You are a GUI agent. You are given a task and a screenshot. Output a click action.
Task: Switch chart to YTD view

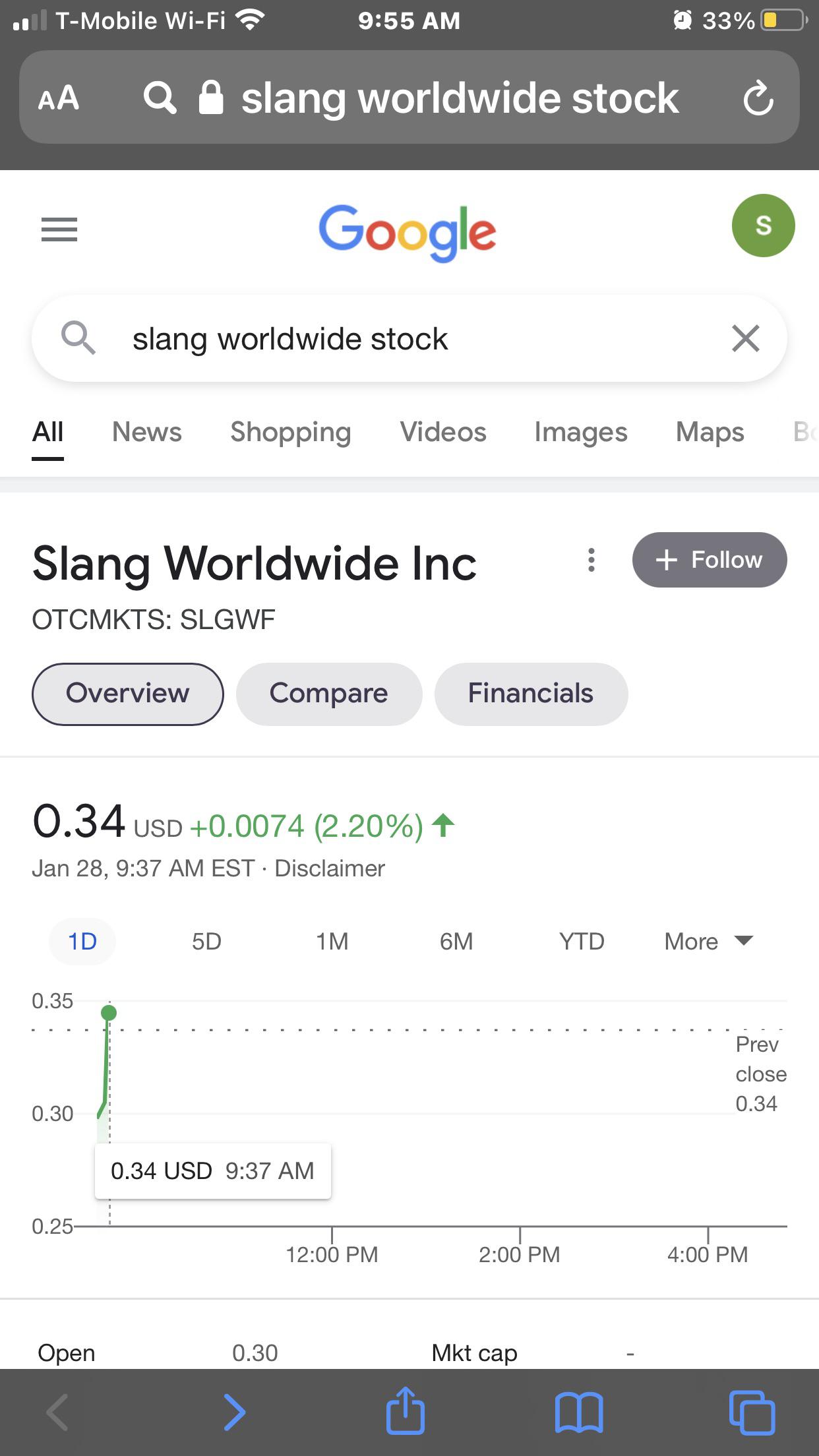(x=579, y=942)
